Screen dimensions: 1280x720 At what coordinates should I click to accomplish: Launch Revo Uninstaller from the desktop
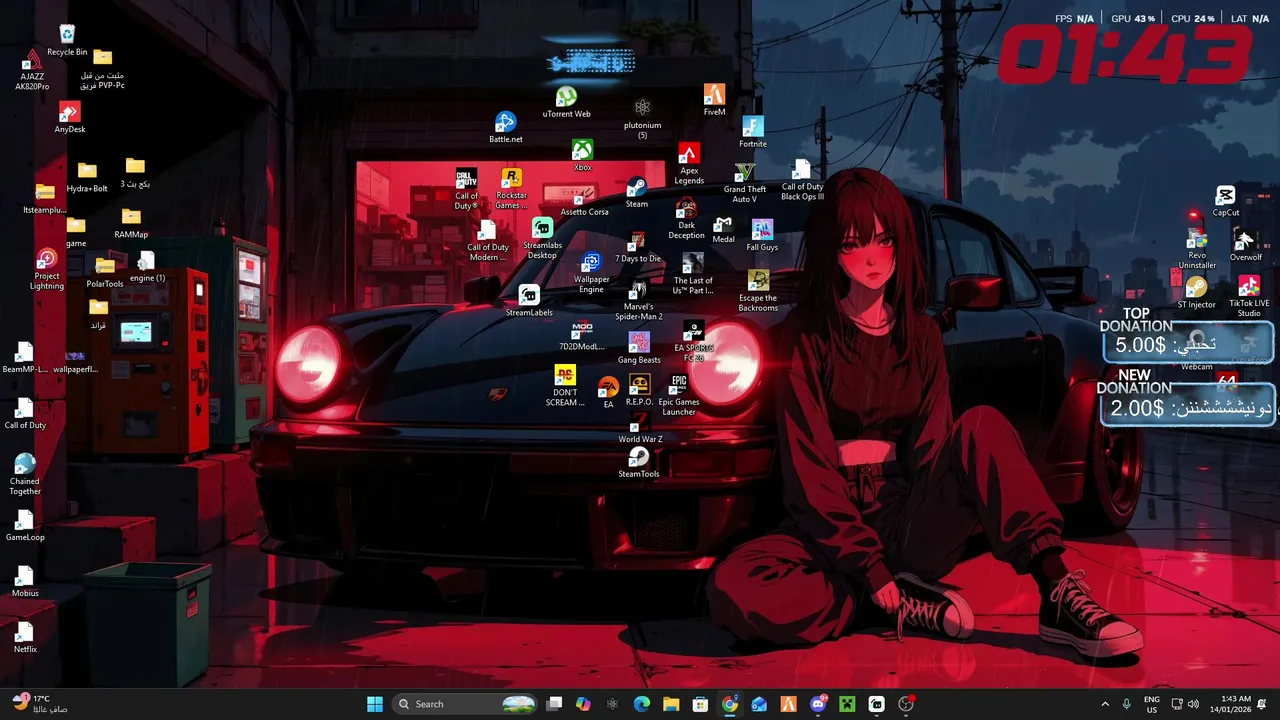[x=1197, y=250]
